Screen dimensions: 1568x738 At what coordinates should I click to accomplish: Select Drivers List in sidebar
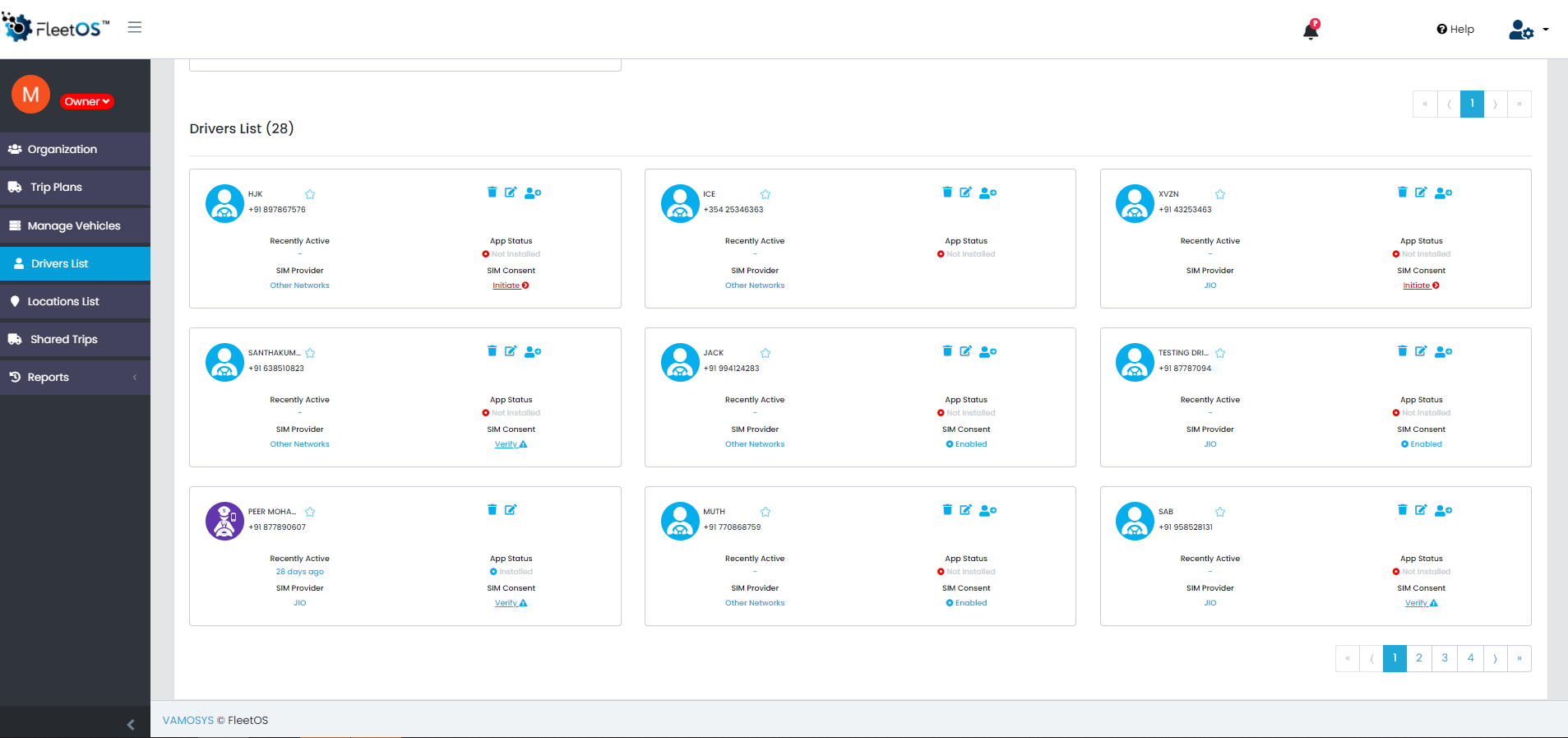pyautogui.click(x=75, y=263)
